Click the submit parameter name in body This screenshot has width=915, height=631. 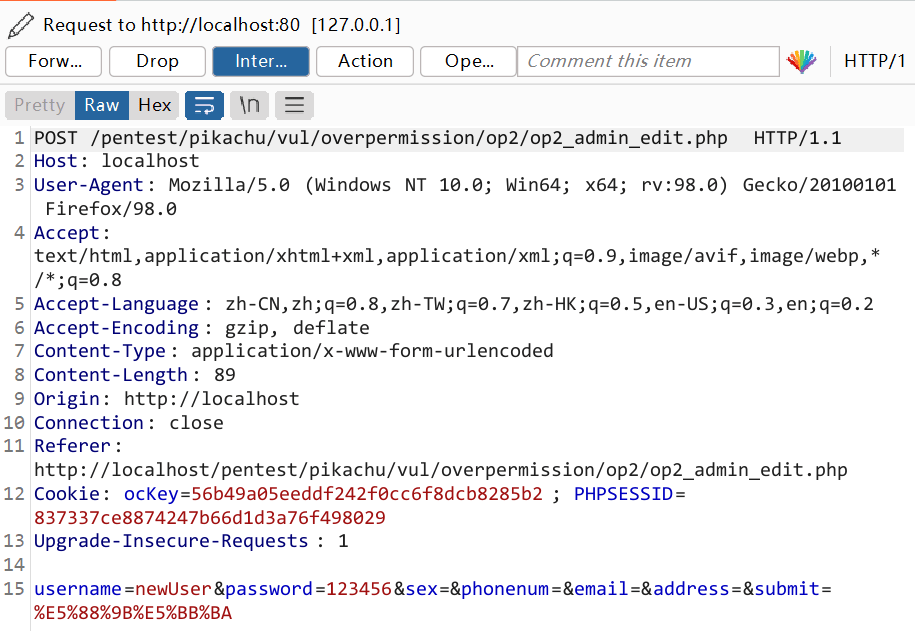coord(787,590)
